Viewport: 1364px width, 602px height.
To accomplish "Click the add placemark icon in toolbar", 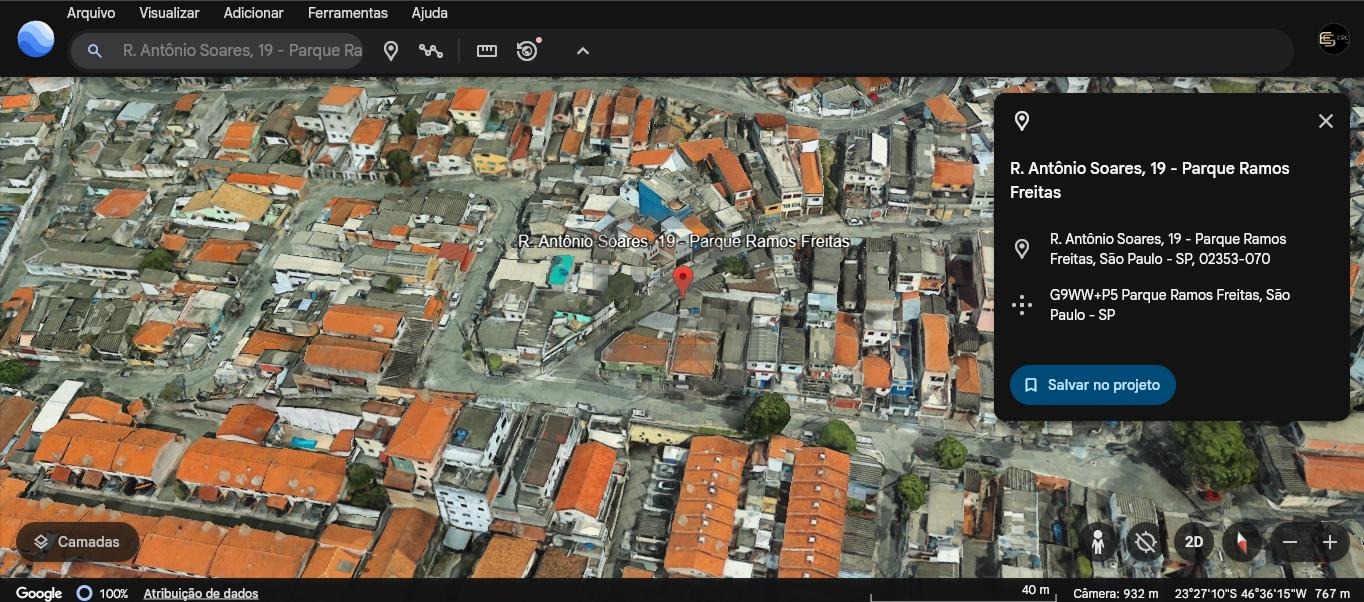I will click(x=391, y=50).
